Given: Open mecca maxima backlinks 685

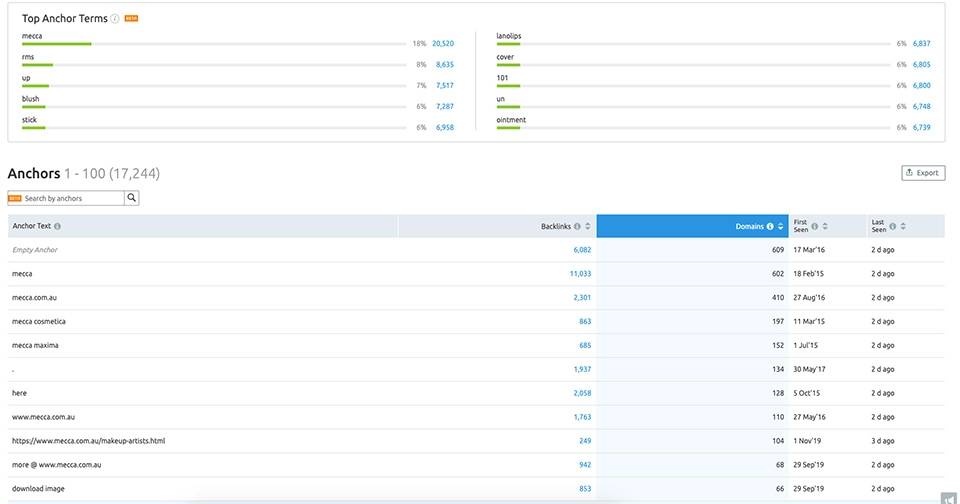Looking at the screenshot, I should 585,345.
